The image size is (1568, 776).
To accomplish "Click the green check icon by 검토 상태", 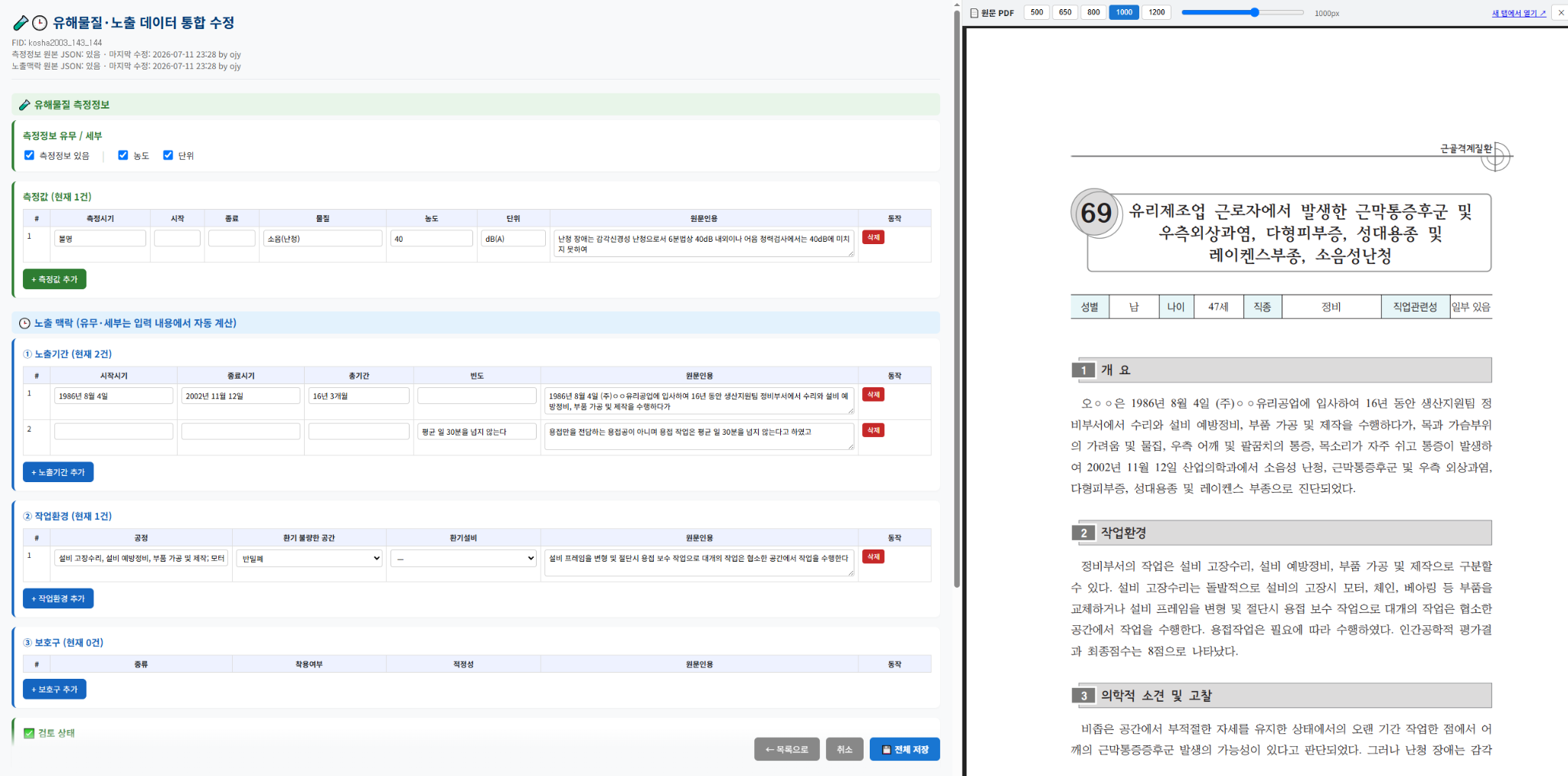I will point(29,733).
